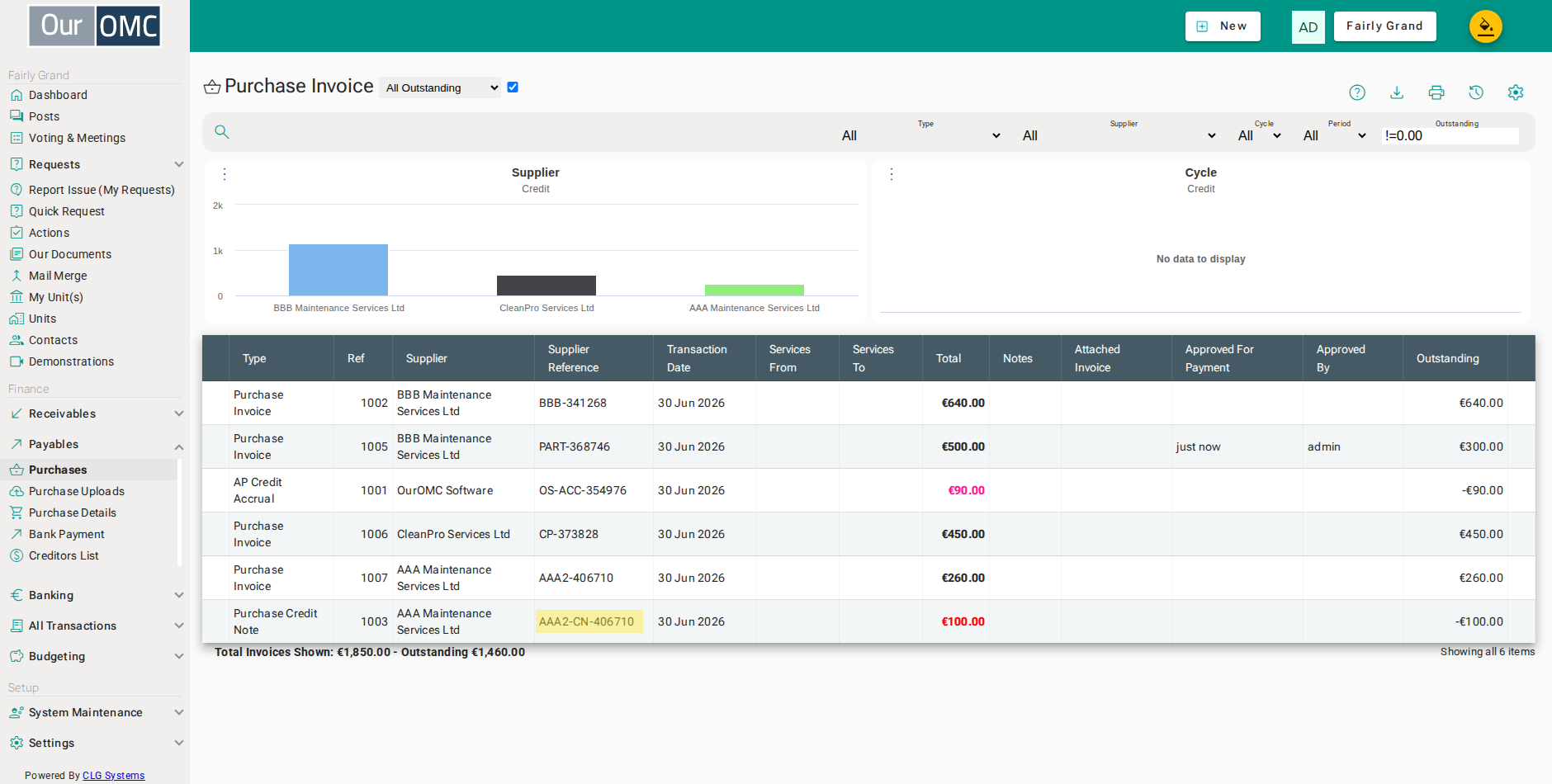This screenshot has width=1552, height=784.
Task: Click the yellow user avatar icon
Action: click(x=1486, y=26)
